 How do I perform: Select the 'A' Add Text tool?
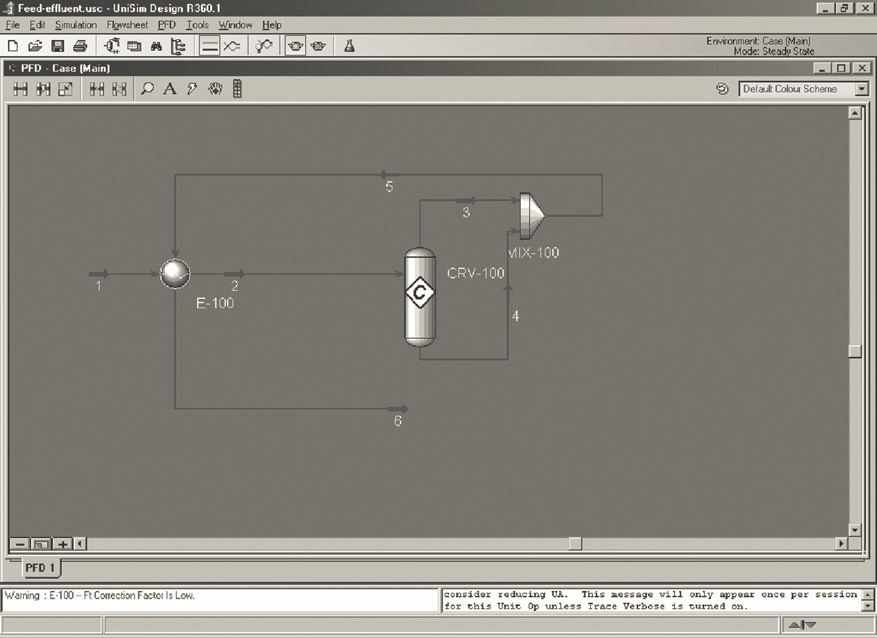click(170, 89)
